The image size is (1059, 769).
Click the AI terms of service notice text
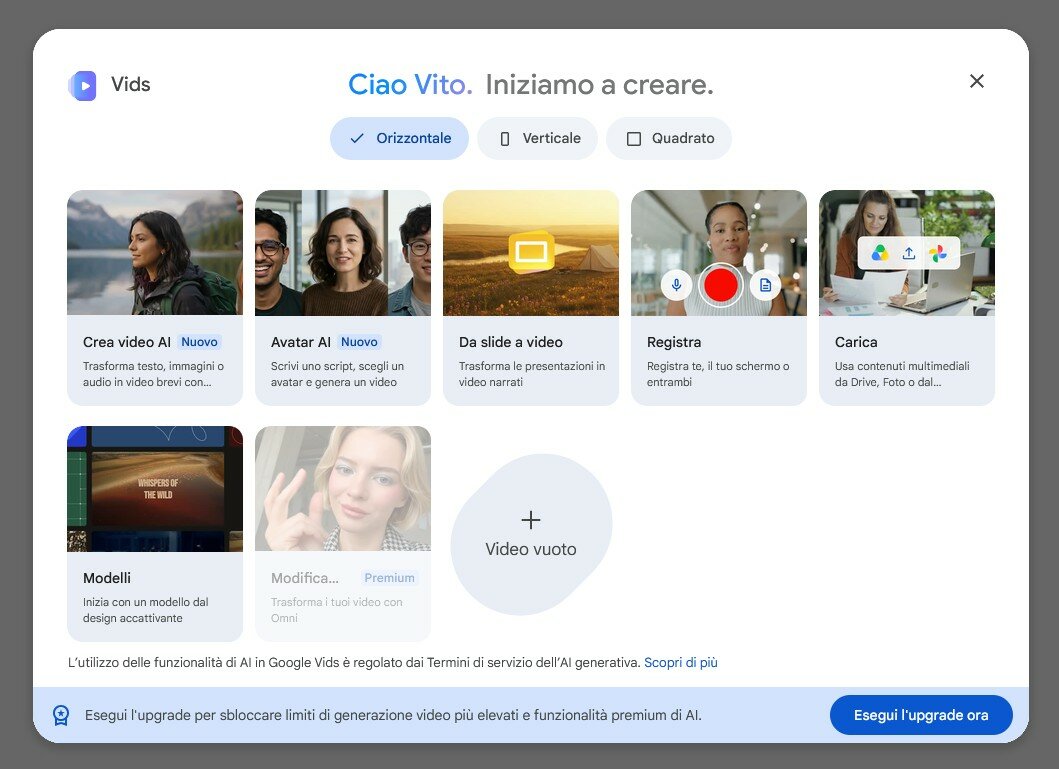pyautogui.click(x=354, y=662)
